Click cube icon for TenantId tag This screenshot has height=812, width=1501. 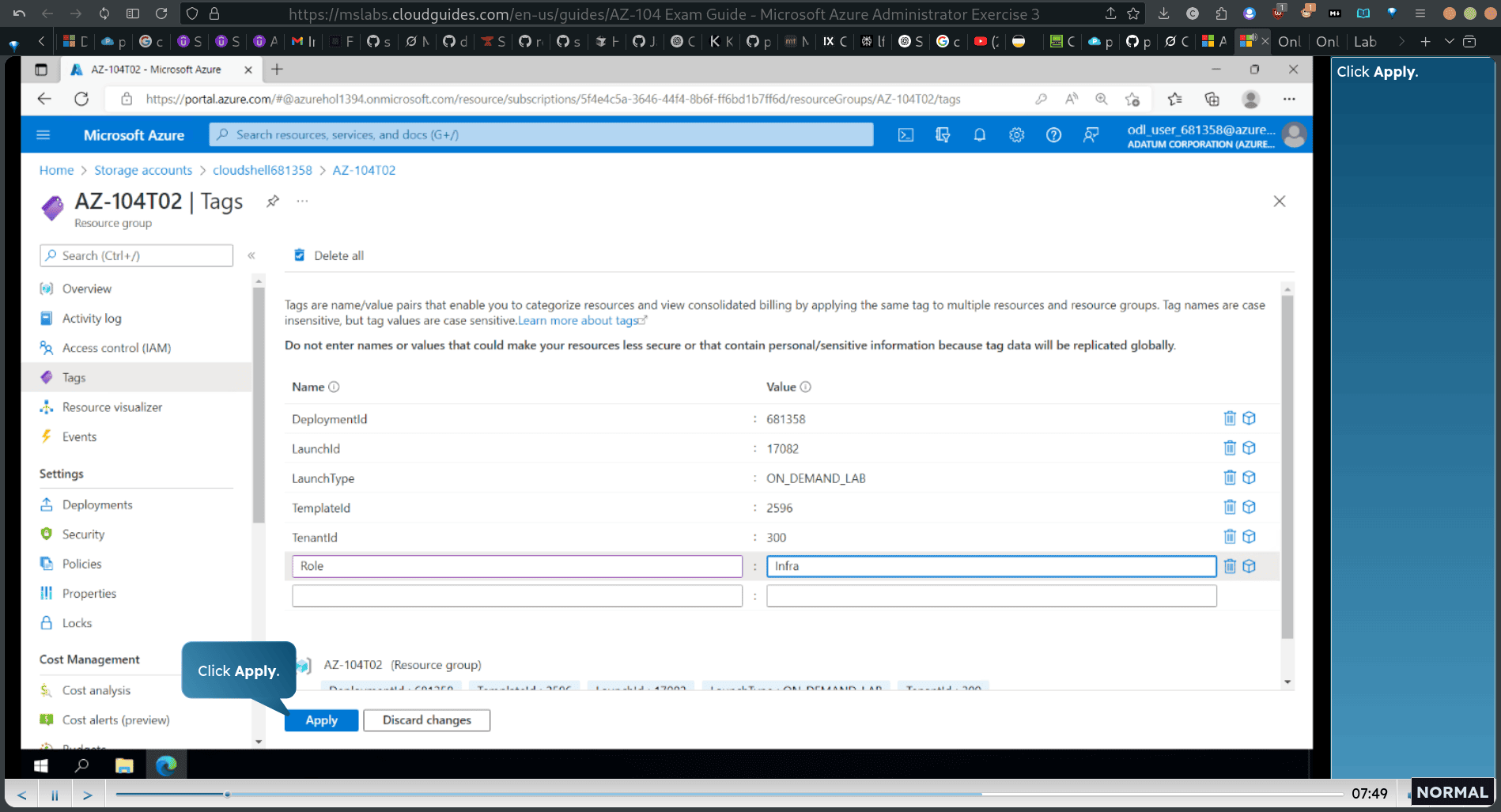point(1250,536)
